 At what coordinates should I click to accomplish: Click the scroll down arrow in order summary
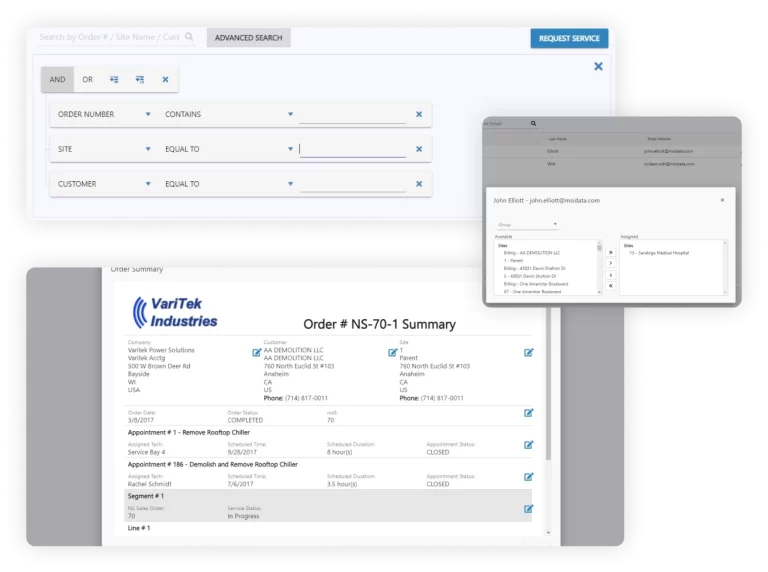click(x=549, y=532)
